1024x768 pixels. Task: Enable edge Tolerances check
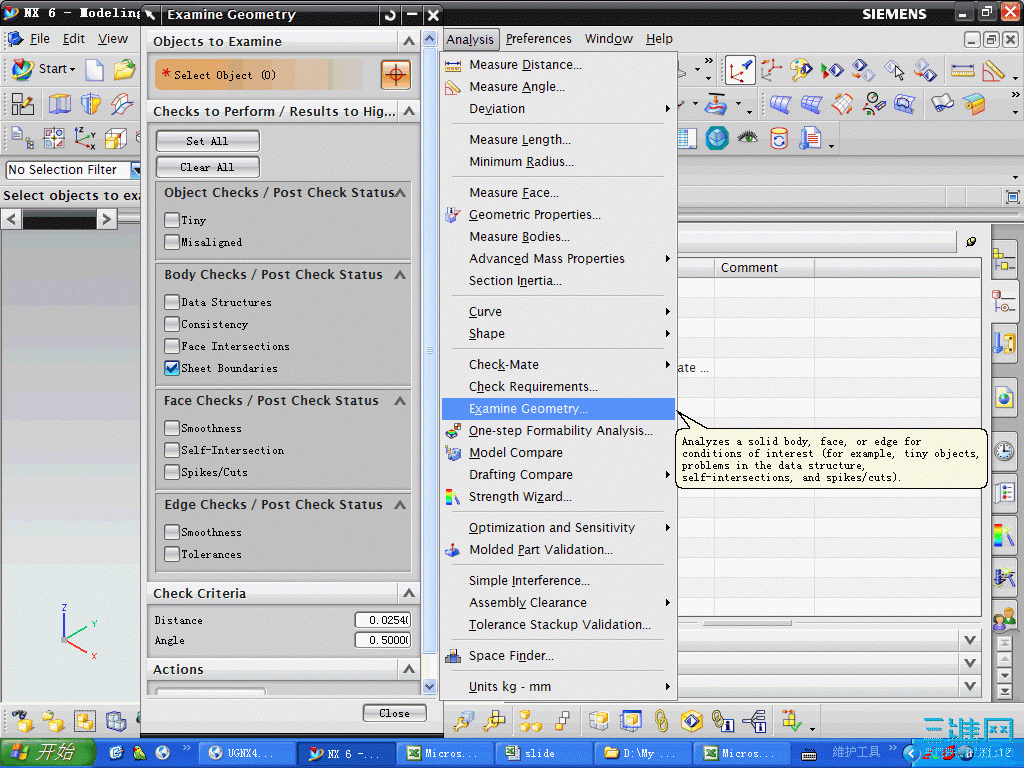click(172, 554)
